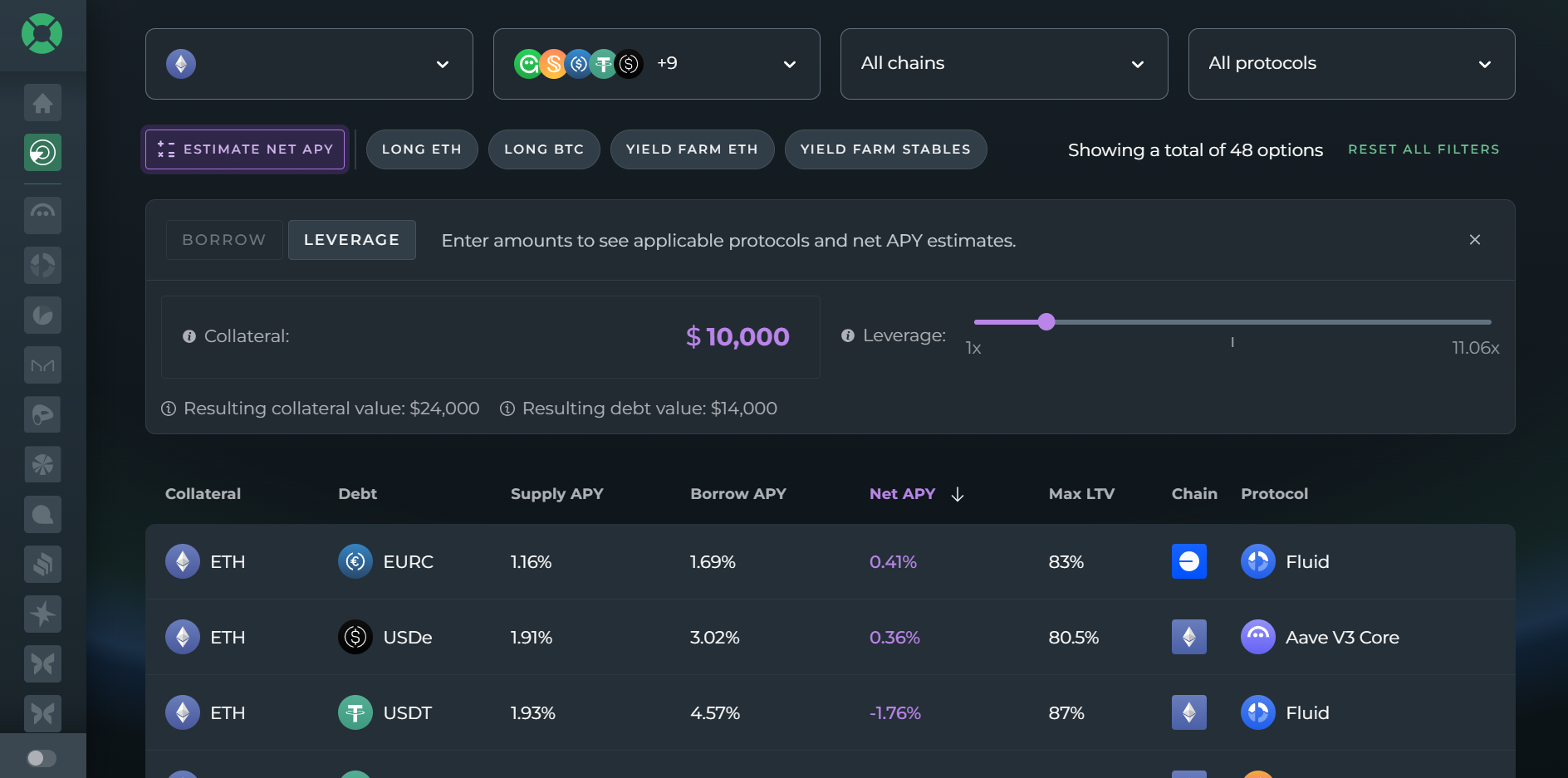Image resolution: width=1568 pixels, height=778 pixels.
Task: Click the 4.57% Borrow APY value
Action: [715, 713]
